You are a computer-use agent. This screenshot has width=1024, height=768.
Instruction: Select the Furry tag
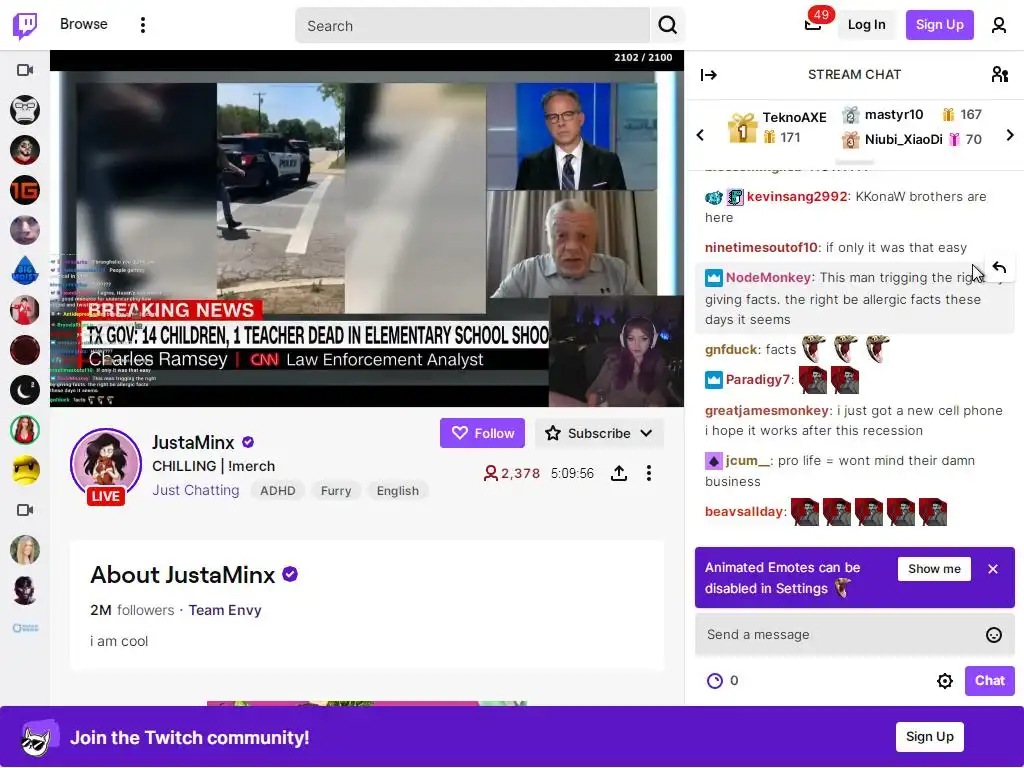coord(336,490)
